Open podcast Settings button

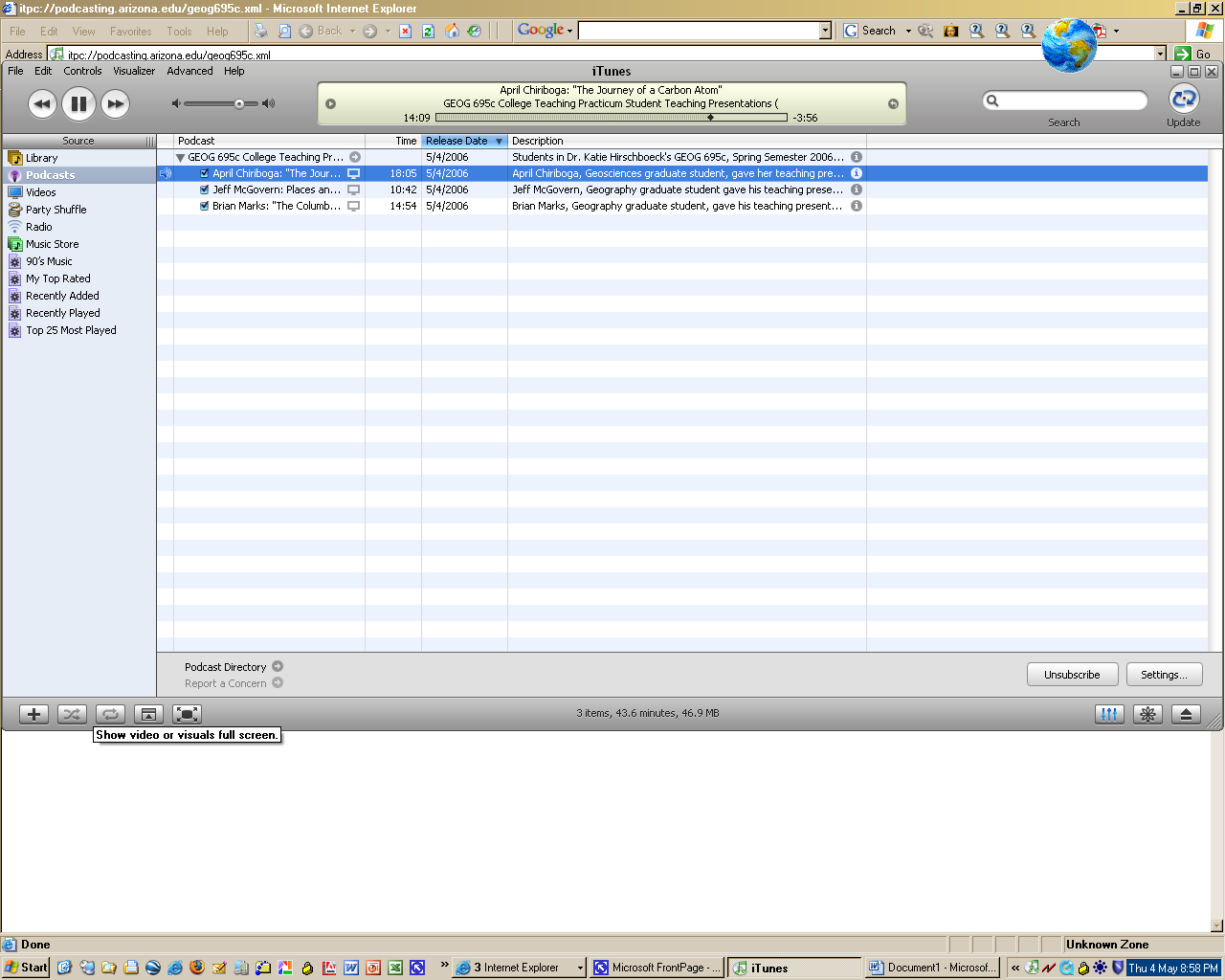point(1164,675)
